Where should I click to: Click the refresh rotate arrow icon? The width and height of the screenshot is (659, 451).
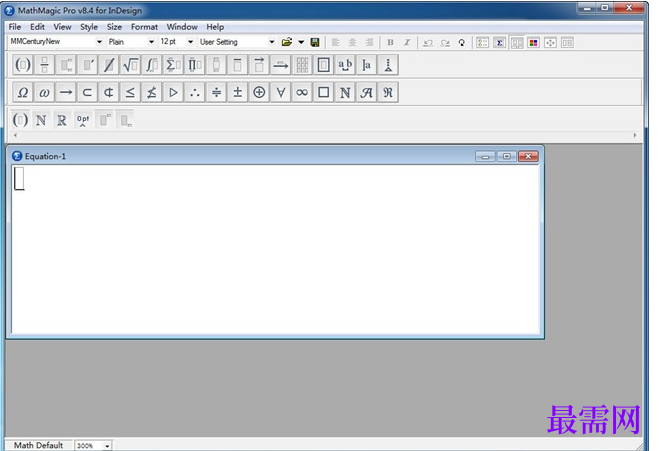(461, 42)
